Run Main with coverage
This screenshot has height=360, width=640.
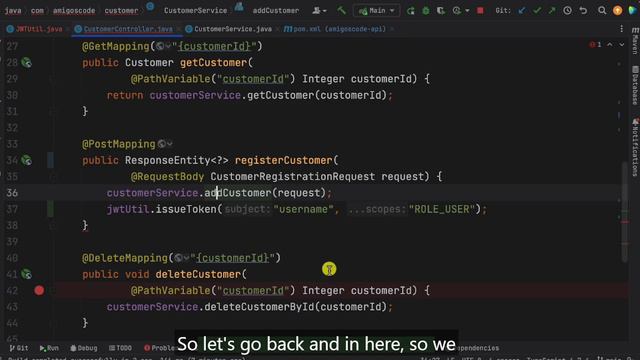coord(441,11)
